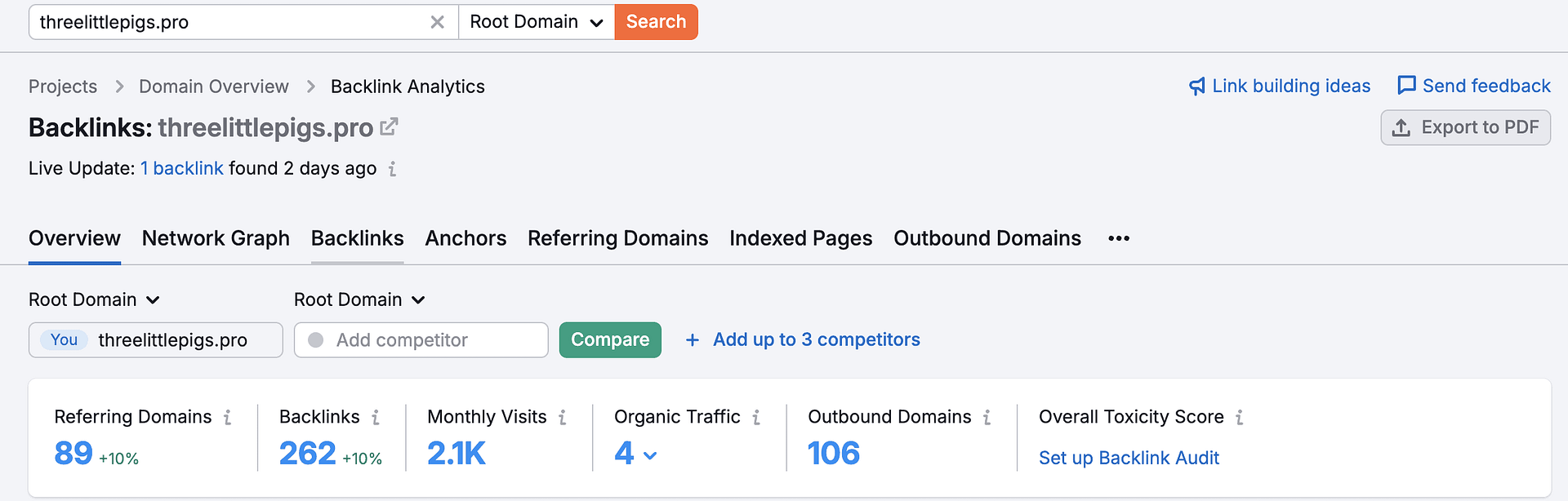Click Overall Toxicity Score info icon
Viewport: 1568px width, 501px height.
[1240, 418]
